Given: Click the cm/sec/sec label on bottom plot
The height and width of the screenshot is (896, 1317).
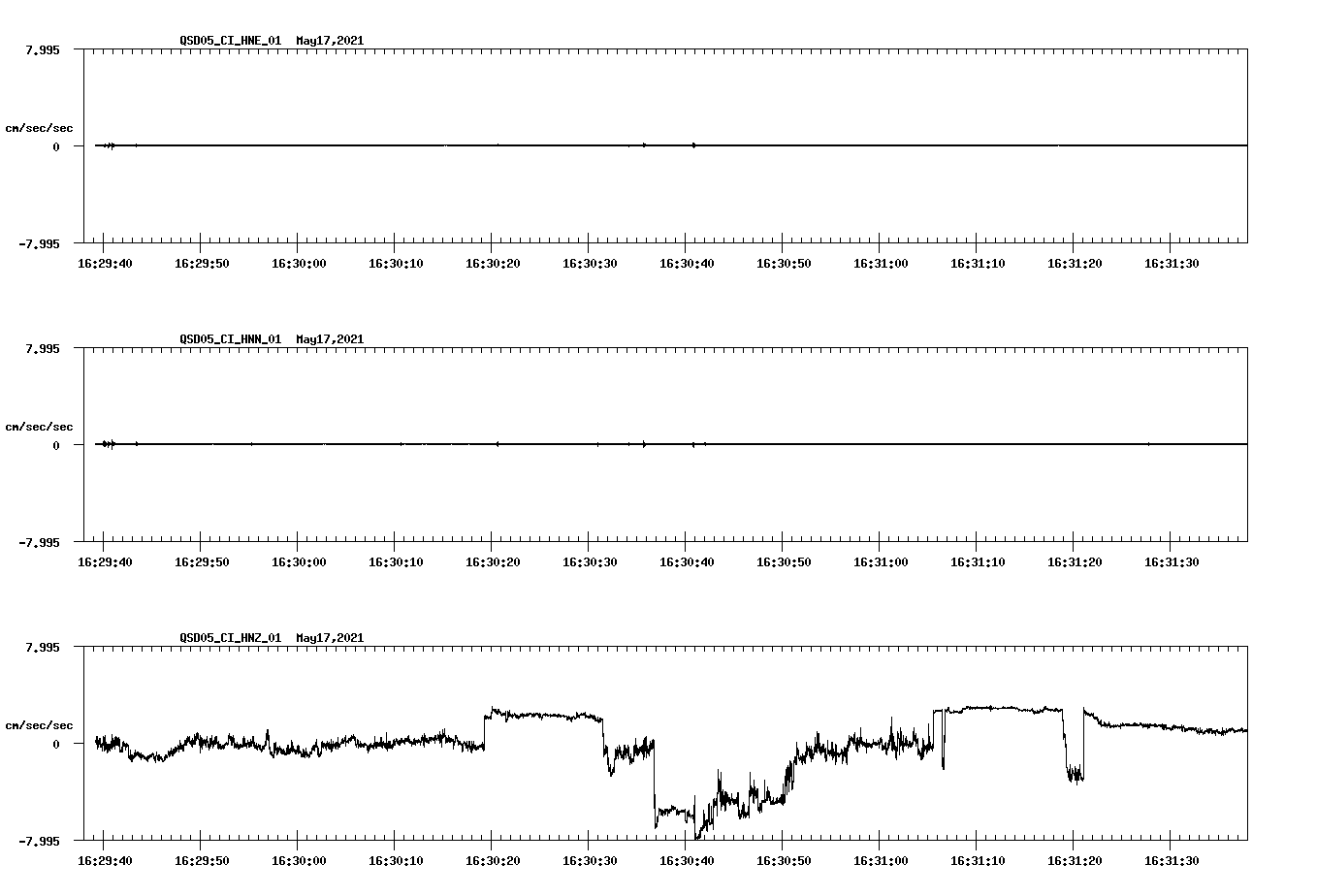Looking at the screenshot, I should tap(40, 723).
